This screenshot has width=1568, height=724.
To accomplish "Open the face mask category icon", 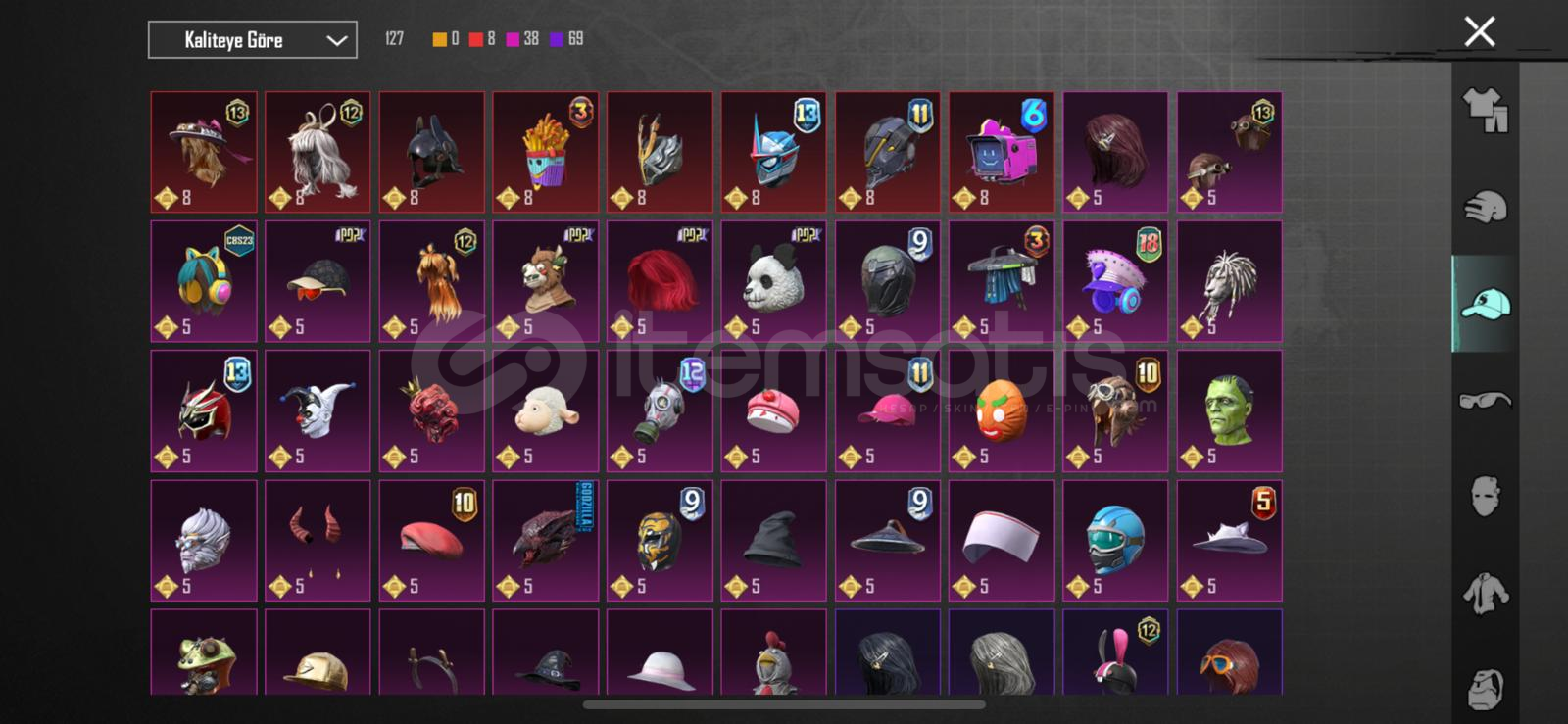I will pos(1485,497).
